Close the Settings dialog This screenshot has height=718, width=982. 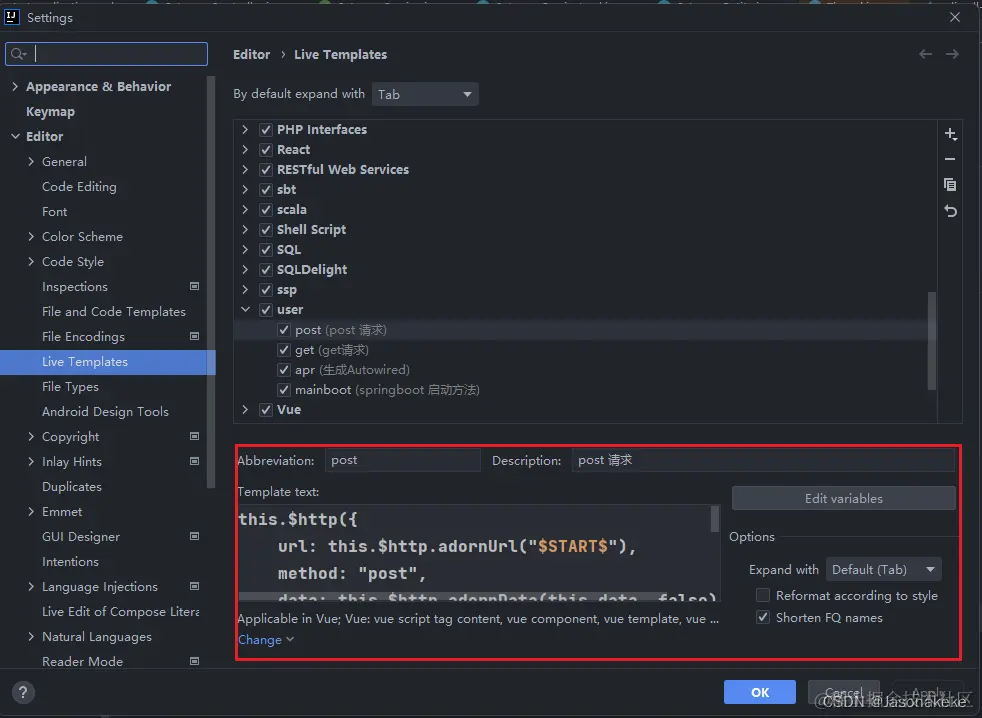click(x=954, y=17)
